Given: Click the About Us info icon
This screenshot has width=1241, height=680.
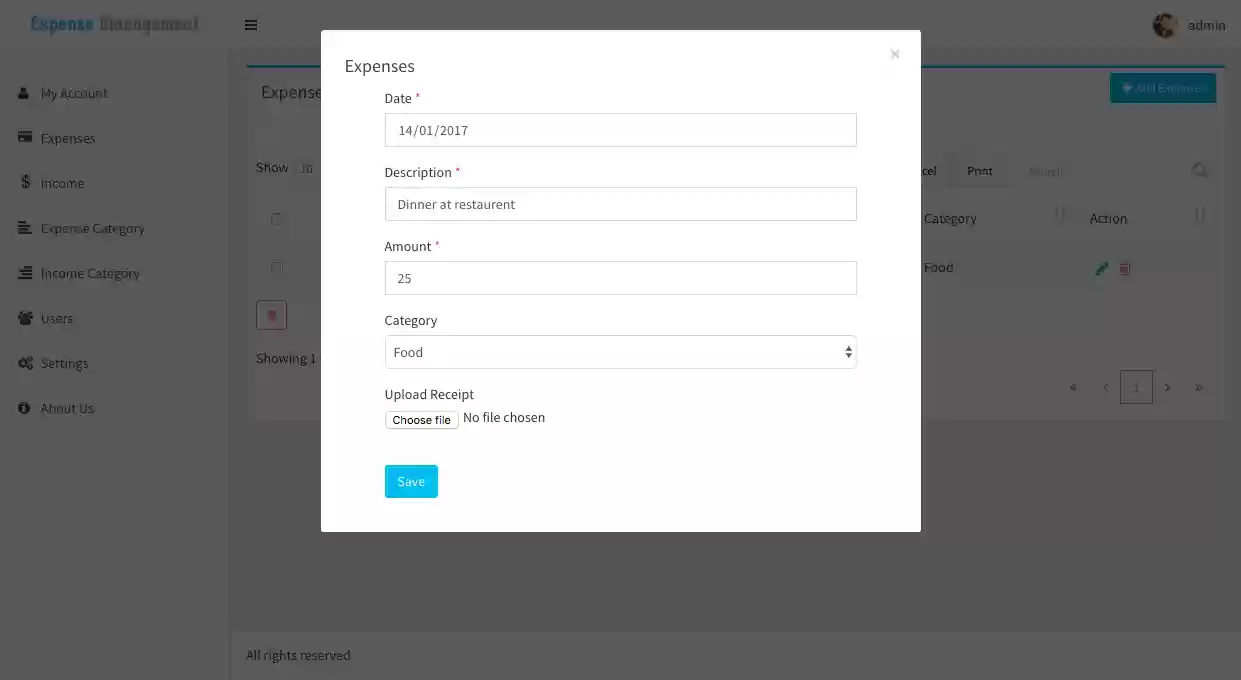Looking at the screenshot, I should pyautogui.click(x=25, y=408).
